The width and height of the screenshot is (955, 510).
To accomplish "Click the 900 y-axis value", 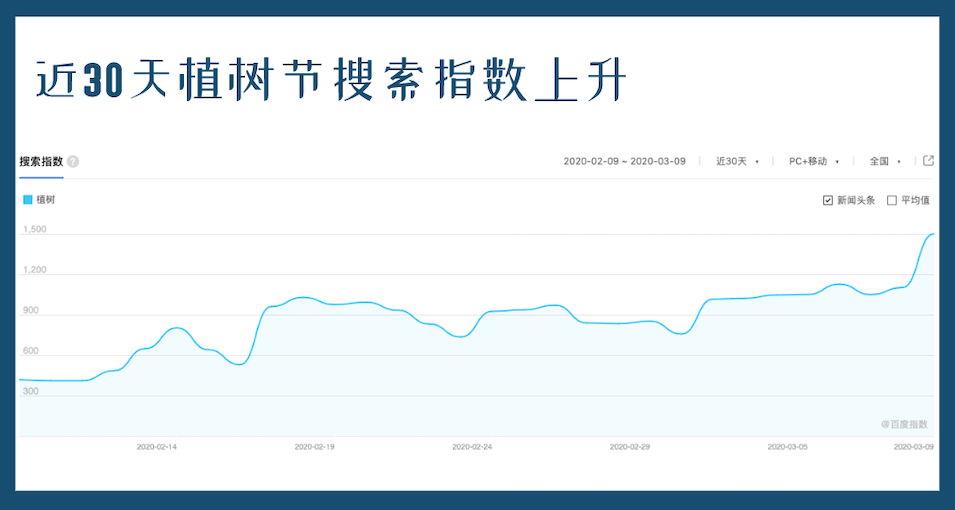I will click(30, 311).
